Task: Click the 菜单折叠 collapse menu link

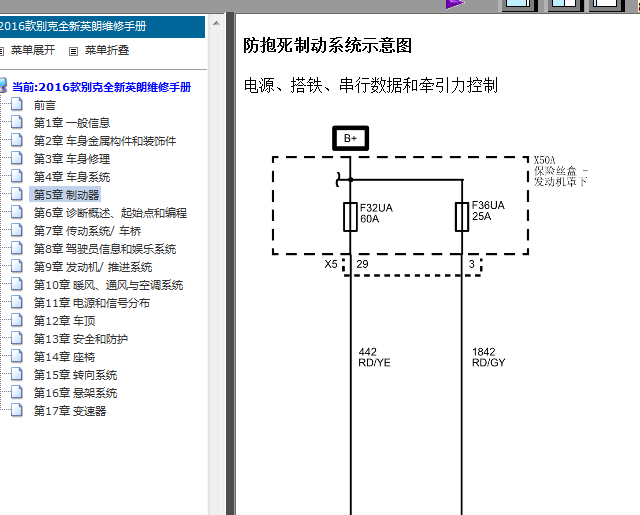Action: click(x=107, y=50)
